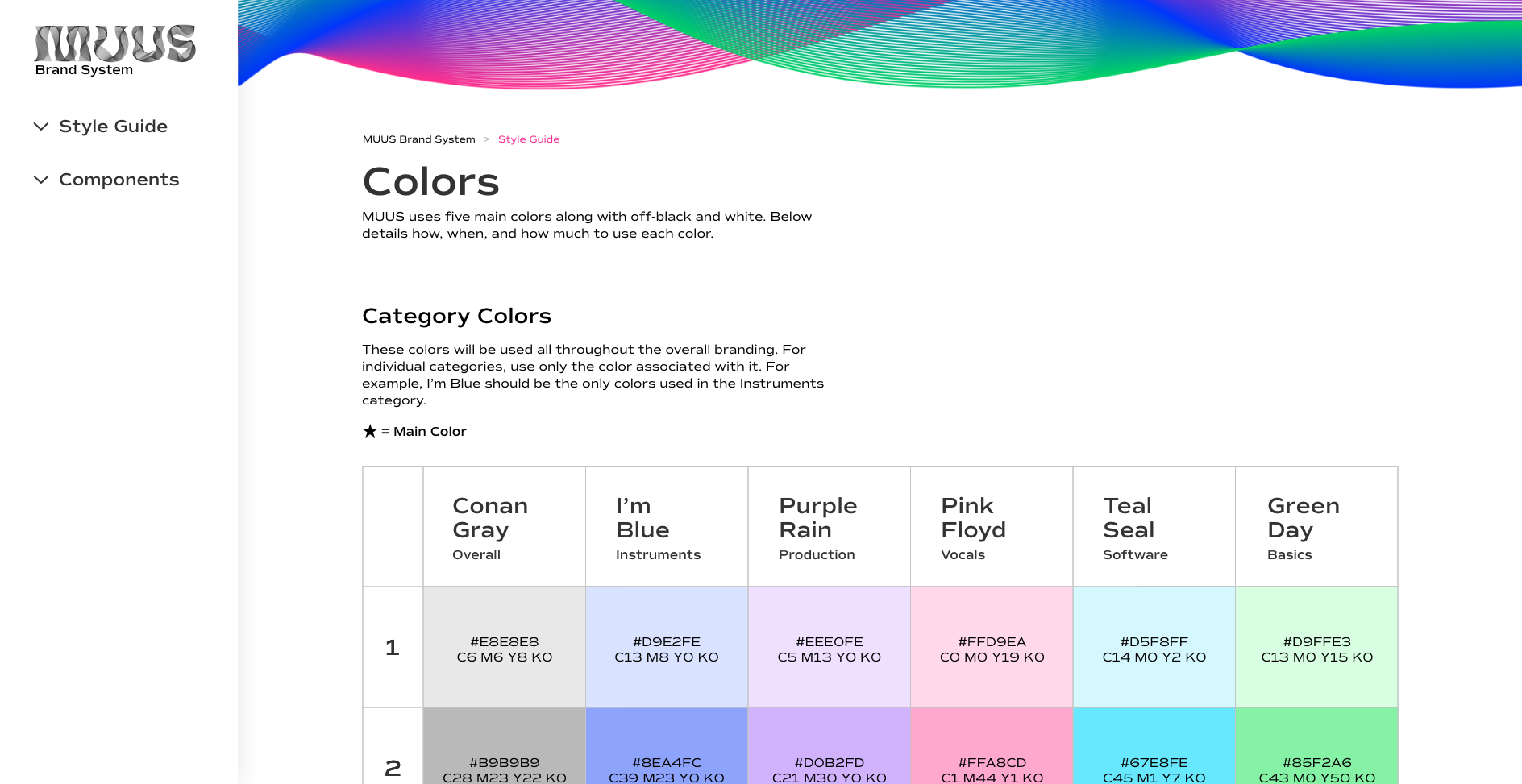This screenshot has height=784, width=1522.
Task: Expand the Components chevron
Action: tap(41, 180)
